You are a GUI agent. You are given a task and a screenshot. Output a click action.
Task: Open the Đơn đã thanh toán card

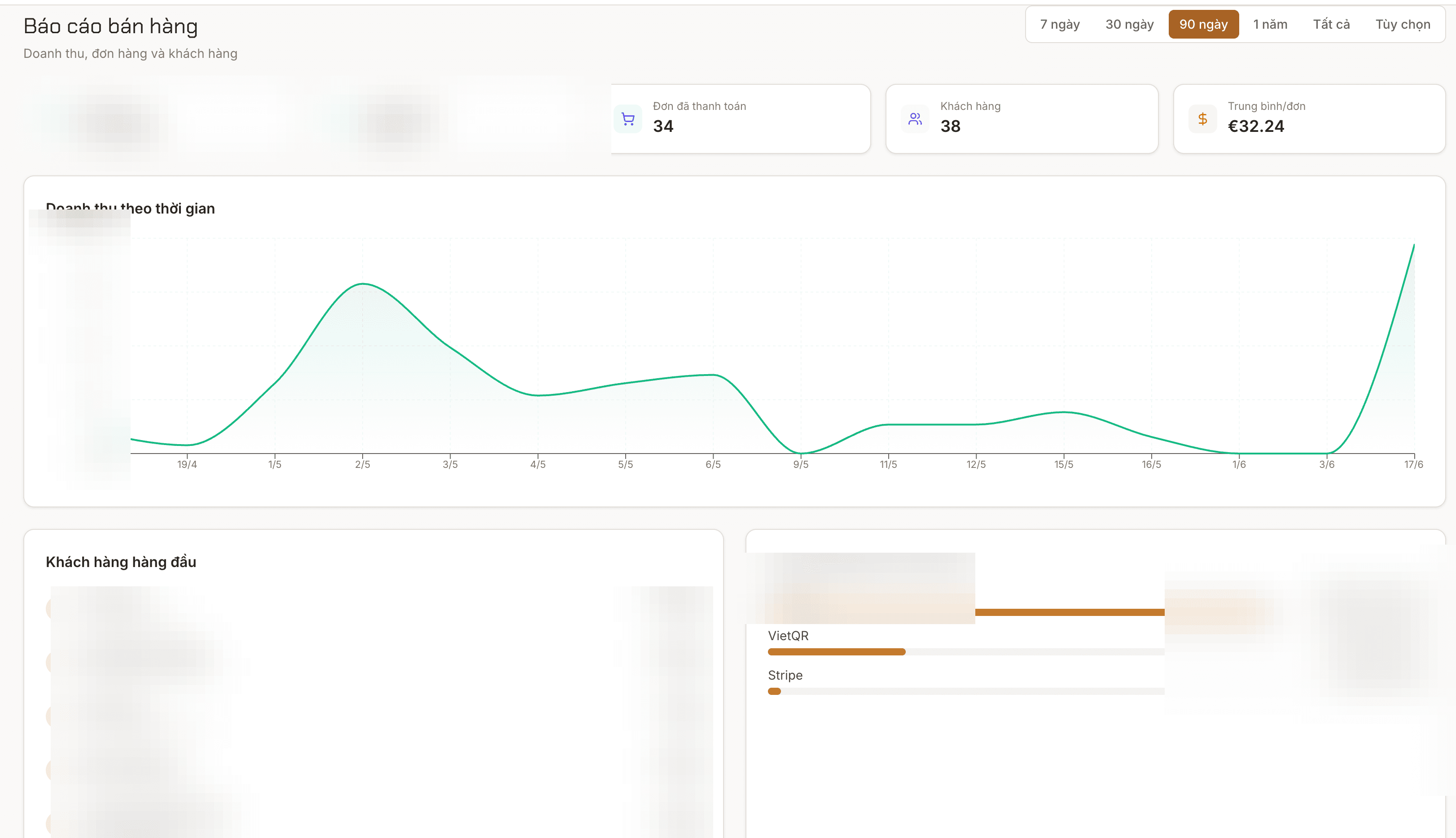tap(741, 119)
